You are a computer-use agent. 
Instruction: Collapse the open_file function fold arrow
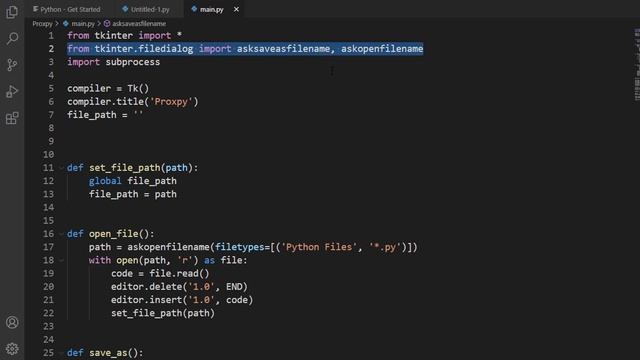pyautogui.click(x=62, y=234)
